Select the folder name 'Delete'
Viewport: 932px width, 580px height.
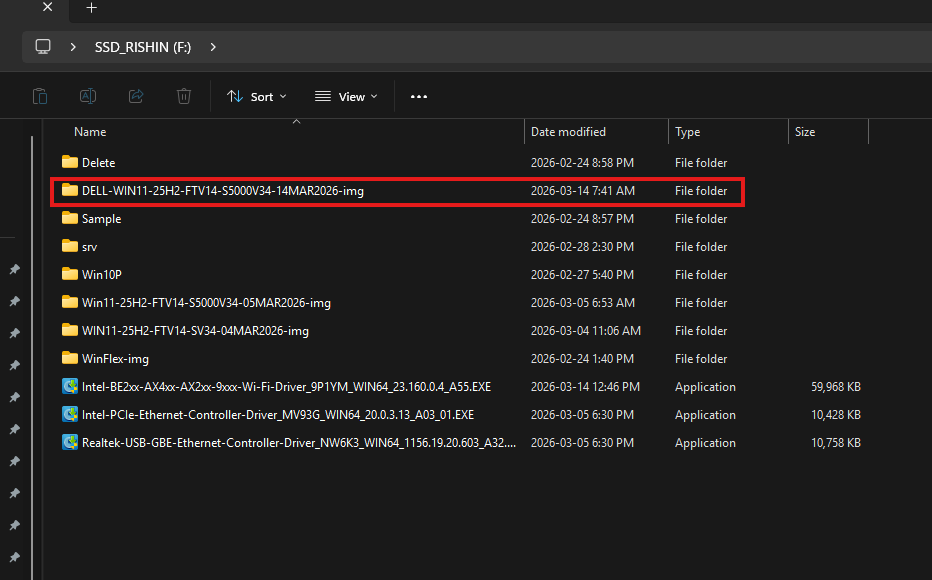click(x=99, y=163)
